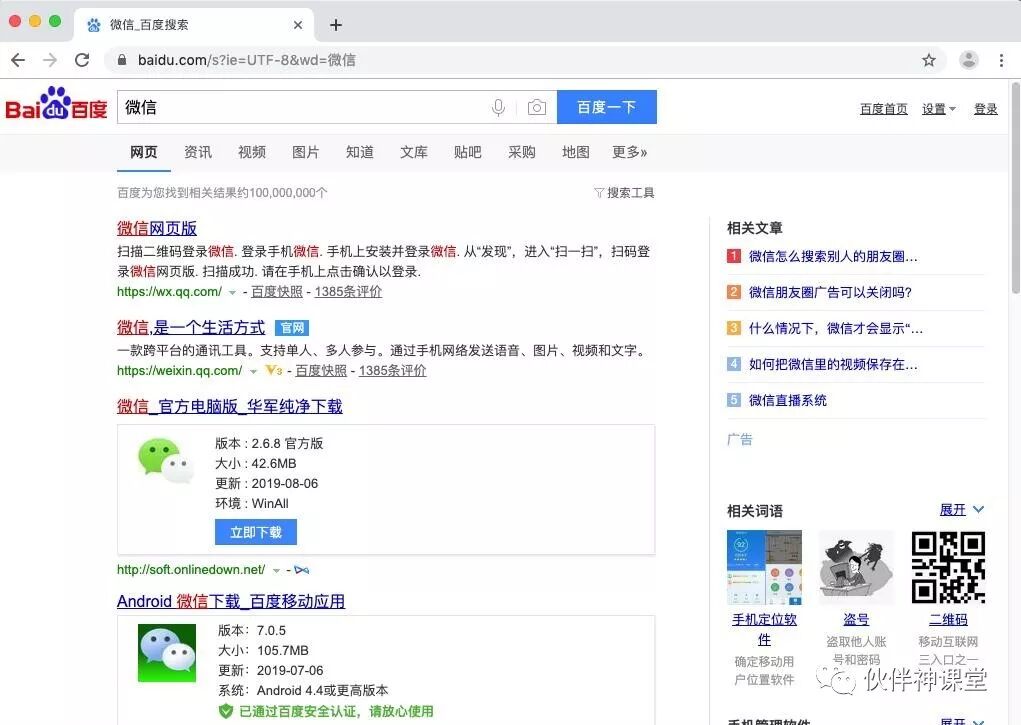1021x725 pixels.
Task: Click the WeChat green logo in 华军 result
Action: (x=166, y=461)
